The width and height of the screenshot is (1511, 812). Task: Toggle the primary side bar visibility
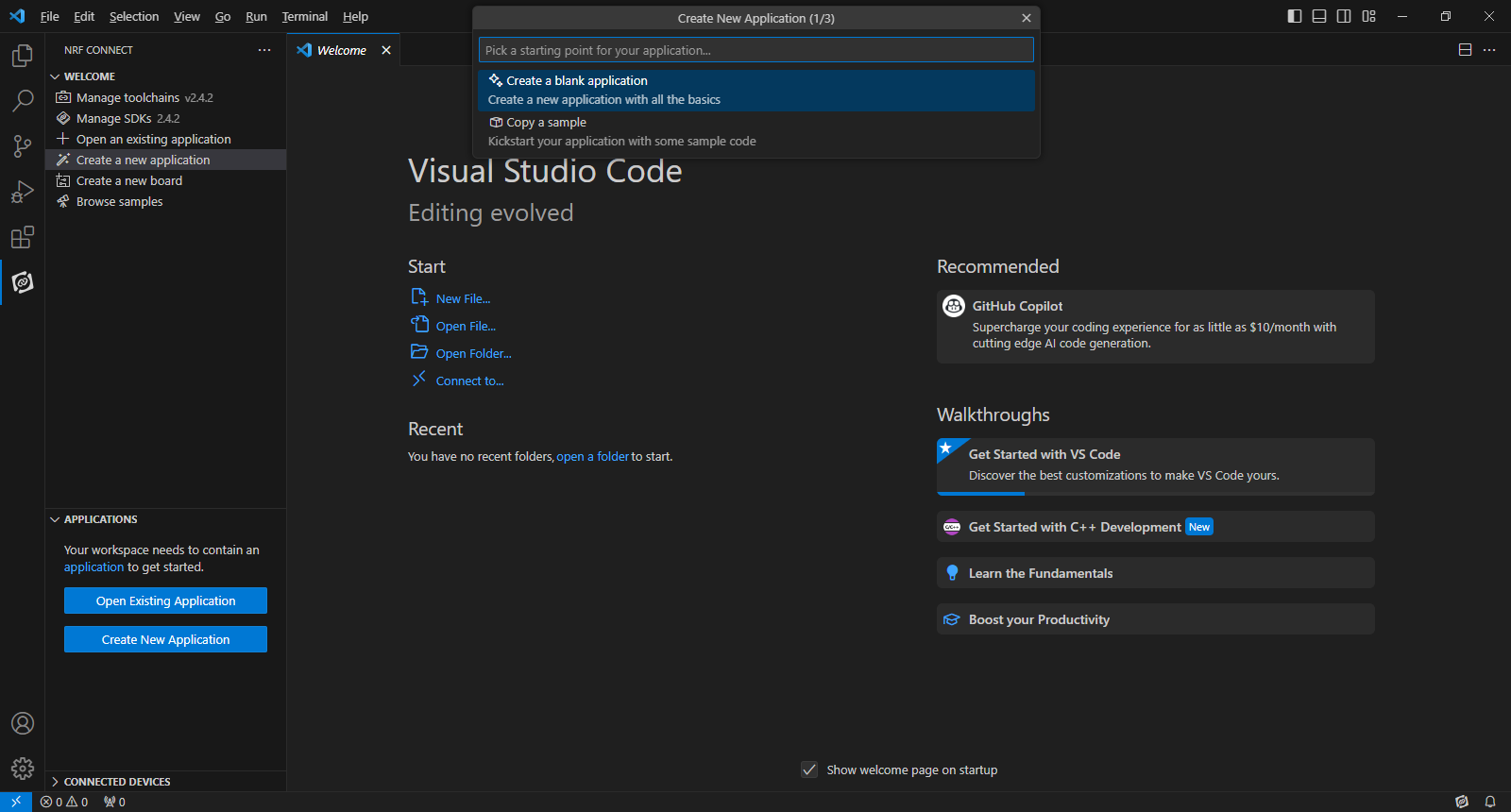(x=1295, y=16)
